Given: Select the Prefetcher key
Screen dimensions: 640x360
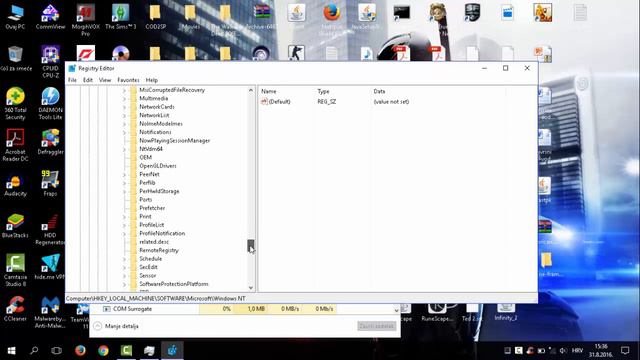Looking at the screenshot, I should tap(152, 208).
